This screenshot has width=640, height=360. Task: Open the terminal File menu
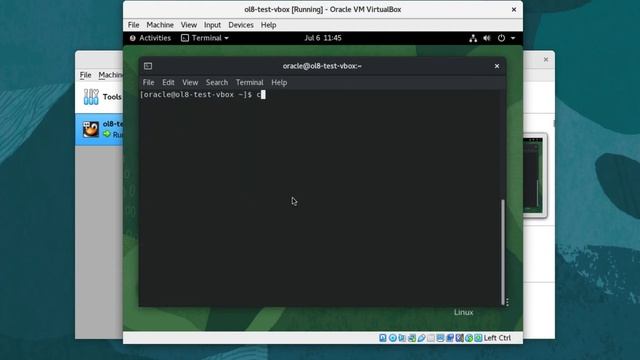click(148, 82)
